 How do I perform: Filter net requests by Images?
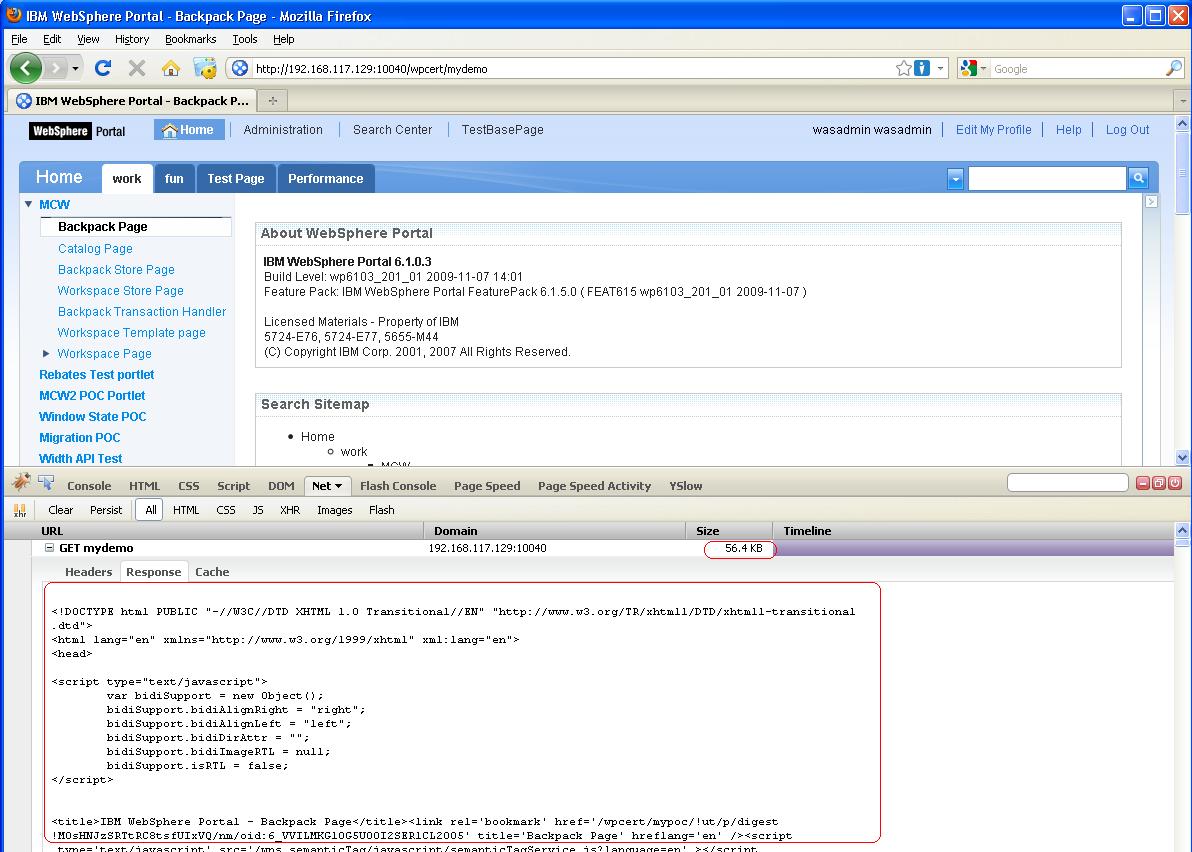click(334, 510)
